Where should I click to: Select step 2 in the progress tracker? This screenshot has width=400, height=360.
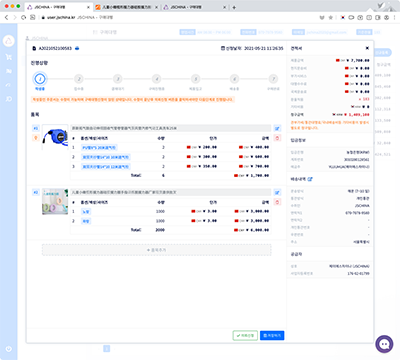[79, 79]
